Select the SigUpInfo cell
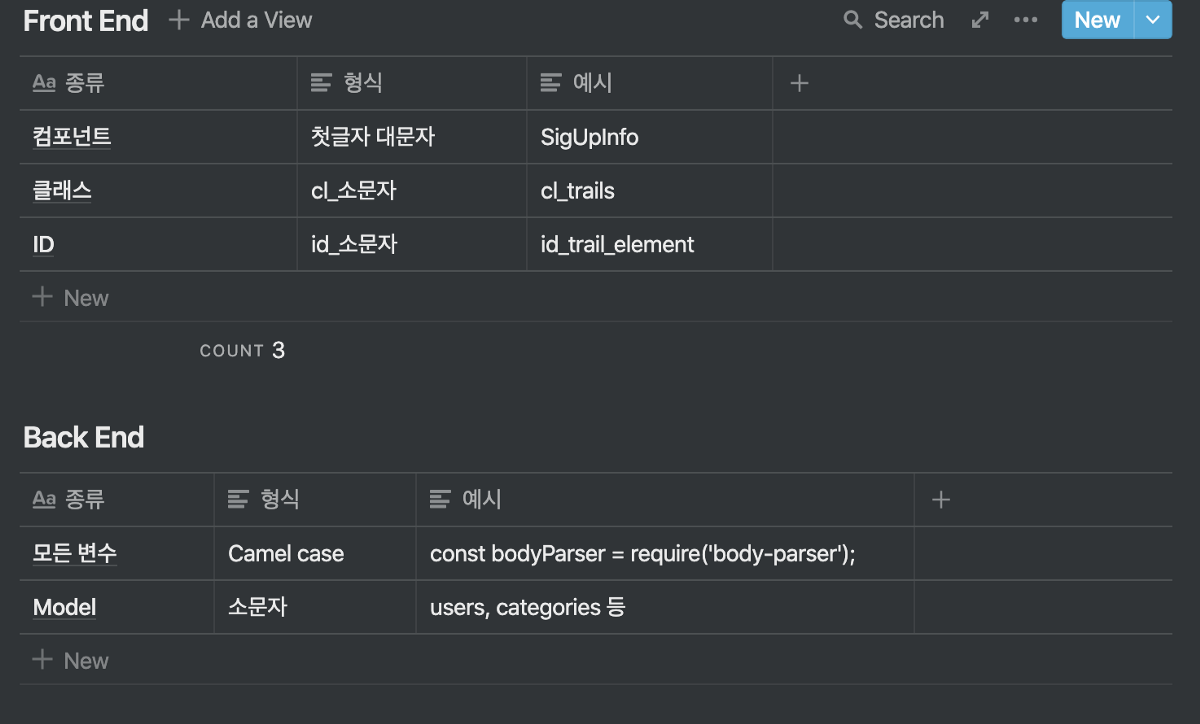This screenshot has width=1200, height=724. tap(590, 137)
